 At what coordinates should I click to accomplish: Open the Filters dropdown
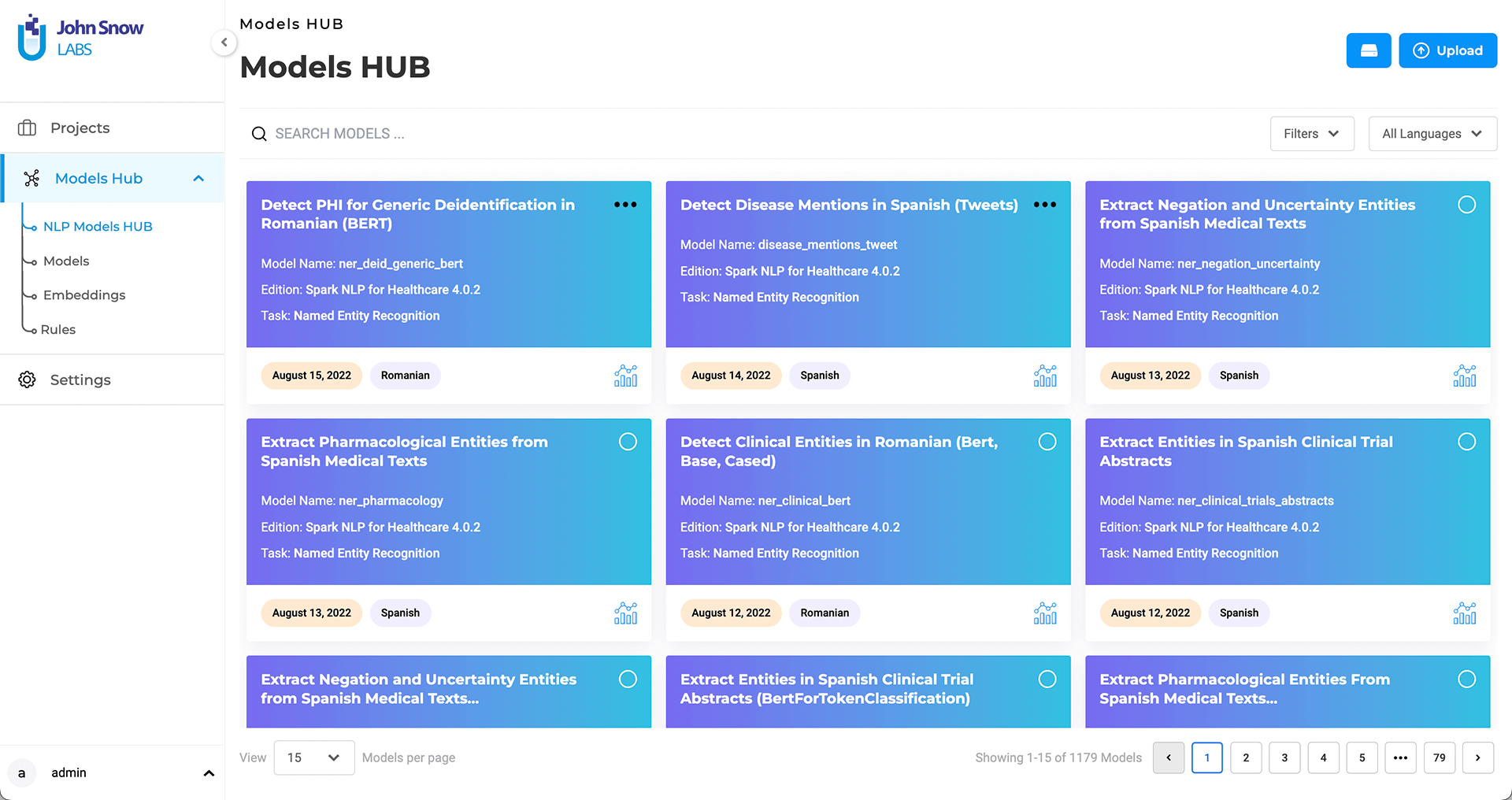(x=1312, y=134)
